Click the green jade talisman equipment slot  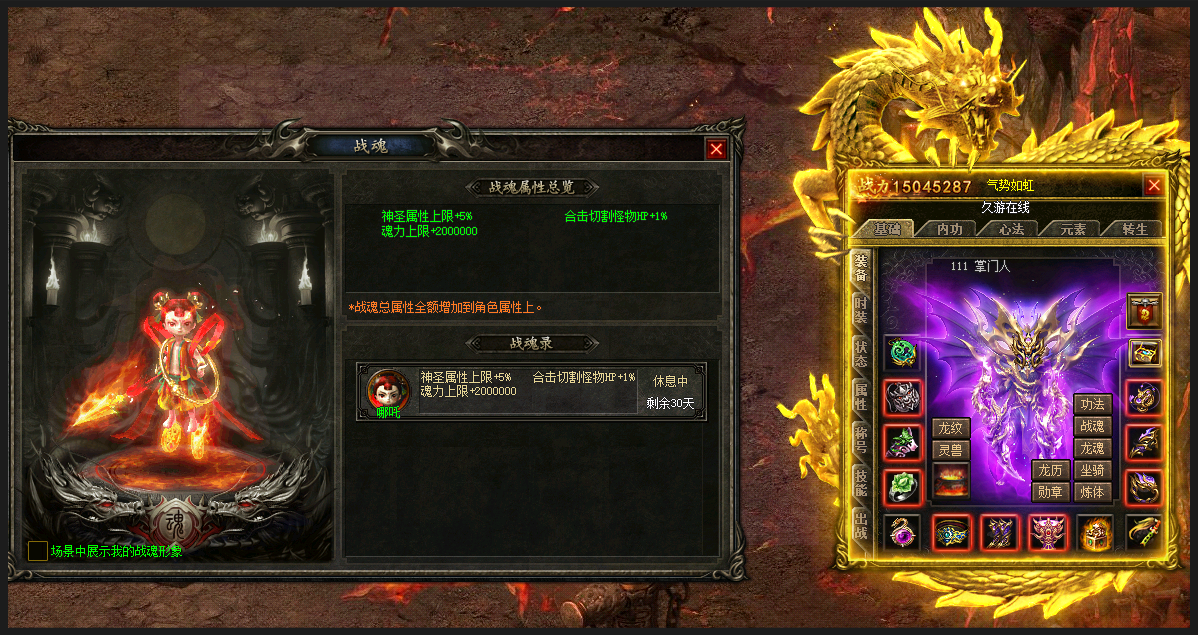(903, 353)
